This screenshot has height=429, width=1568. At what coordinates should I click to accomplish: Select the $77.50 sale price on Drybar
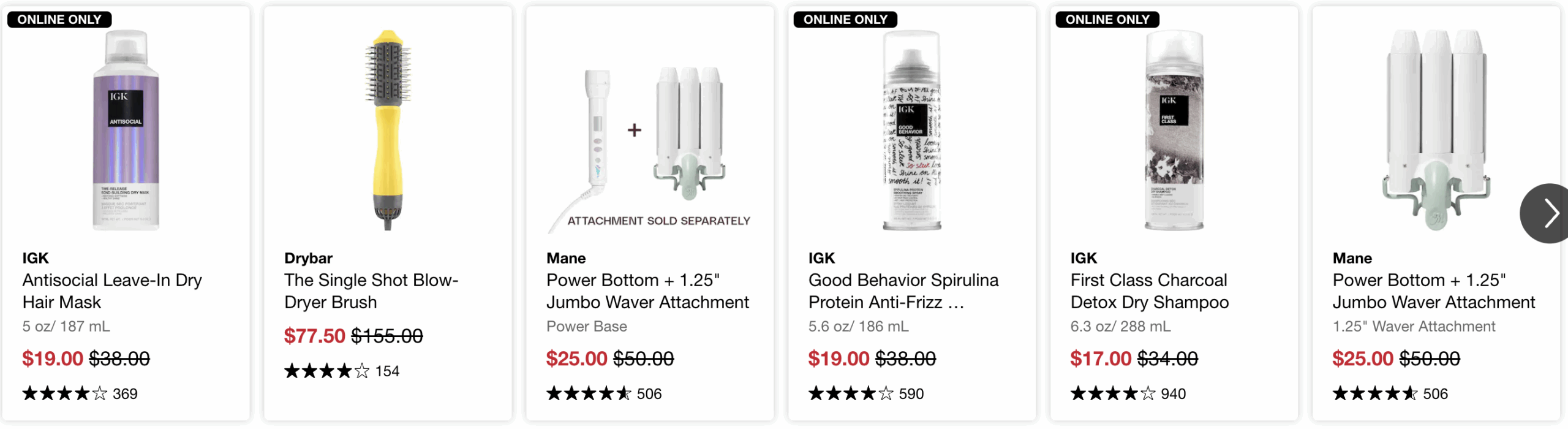click(315, 336)
